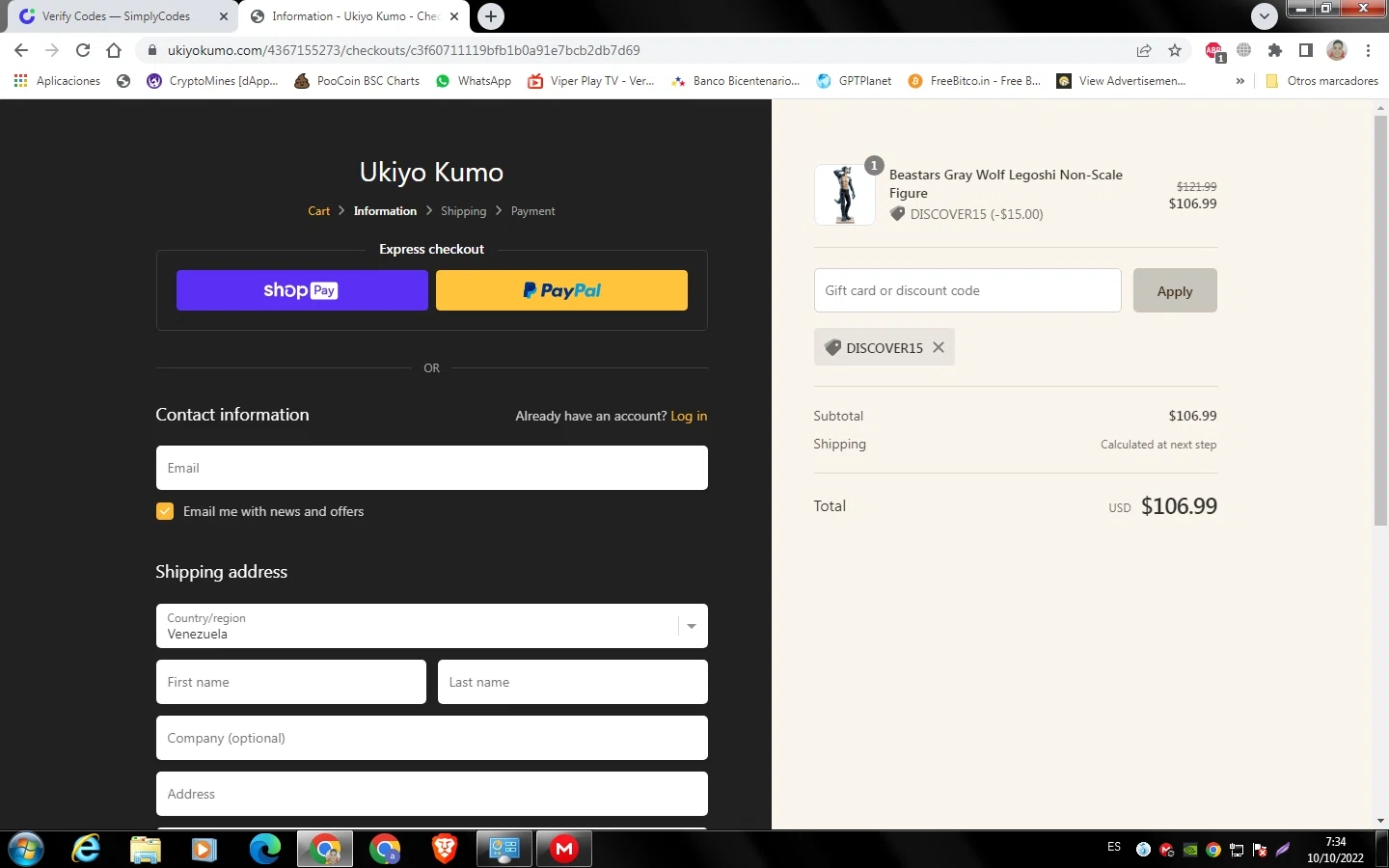Share this page via address bar icon
Image resolution: width=1389 pixels, height=868 pixels.
point(1144,50)
